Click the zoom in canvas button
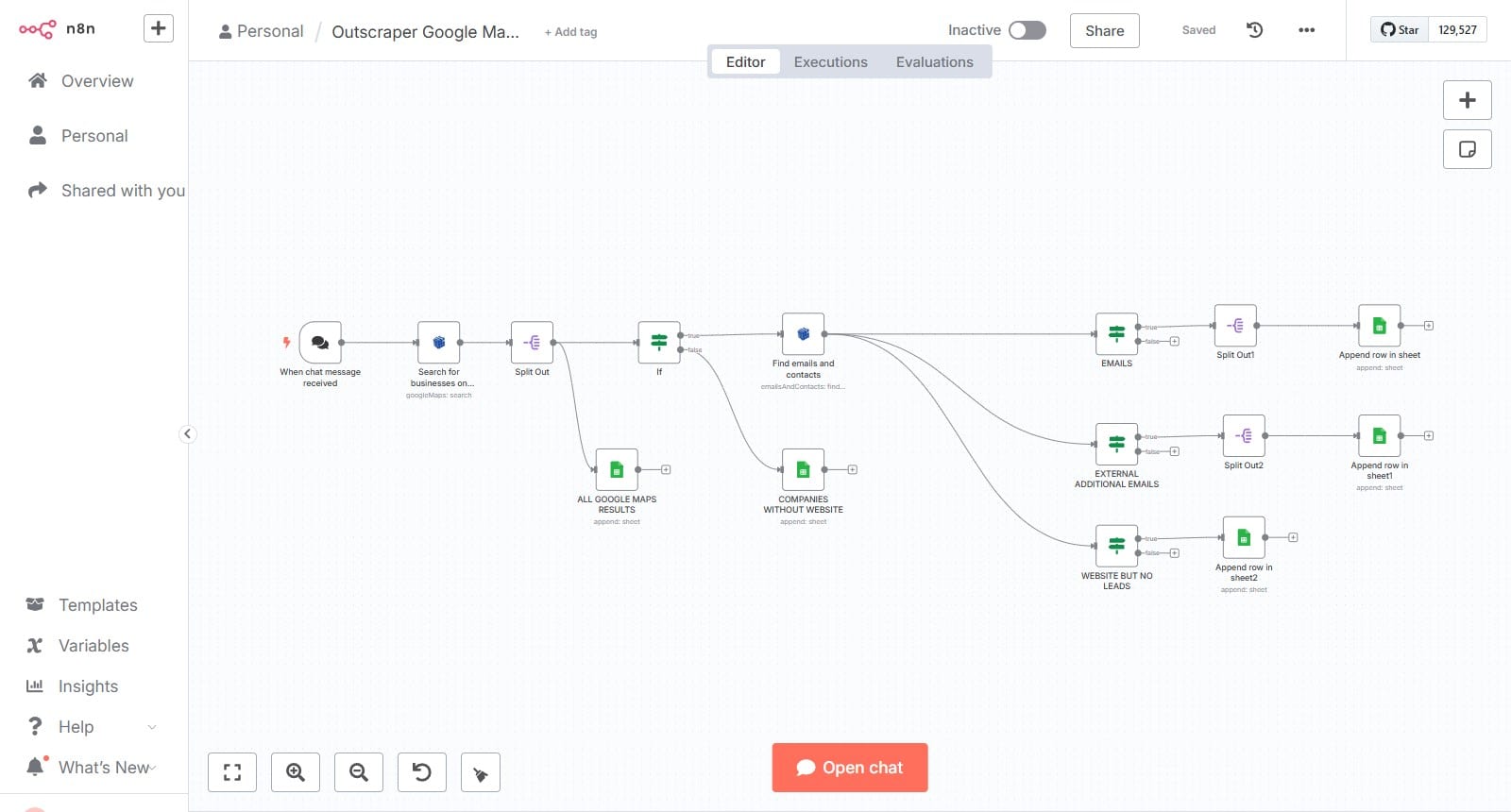Screen dimensions: 1511x812 (x=296, y=772)
